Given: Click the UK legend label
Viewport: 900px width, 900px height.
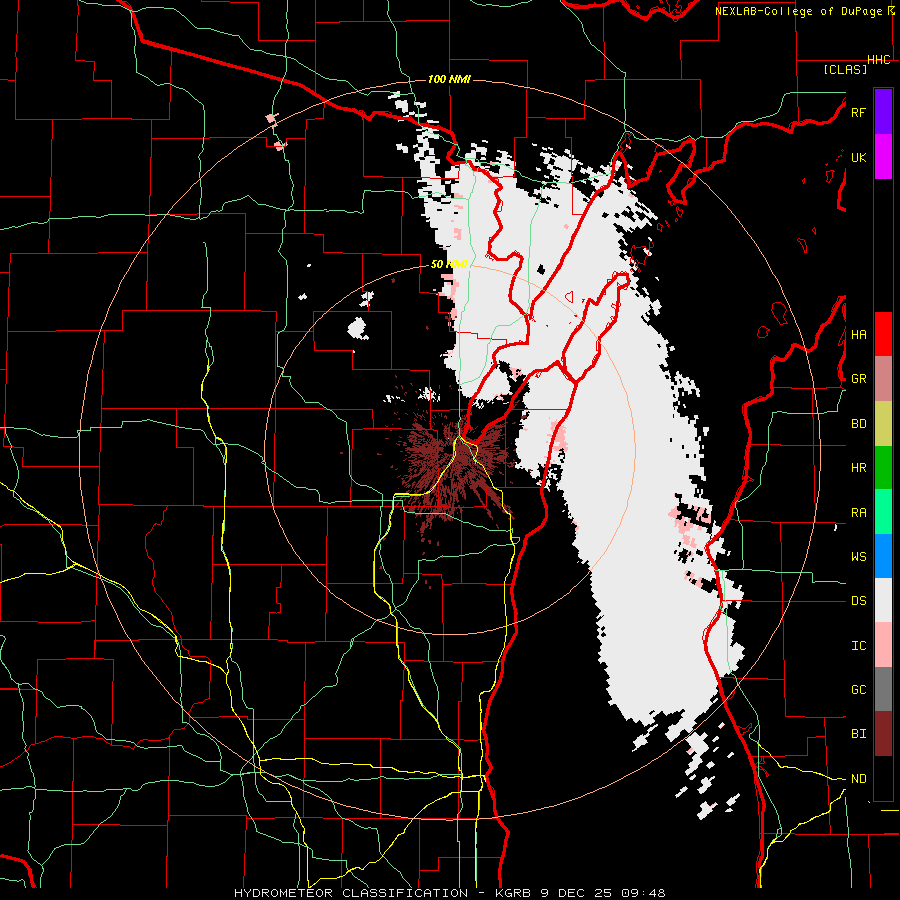Looking at the screenshot, I should coord(858,157).
